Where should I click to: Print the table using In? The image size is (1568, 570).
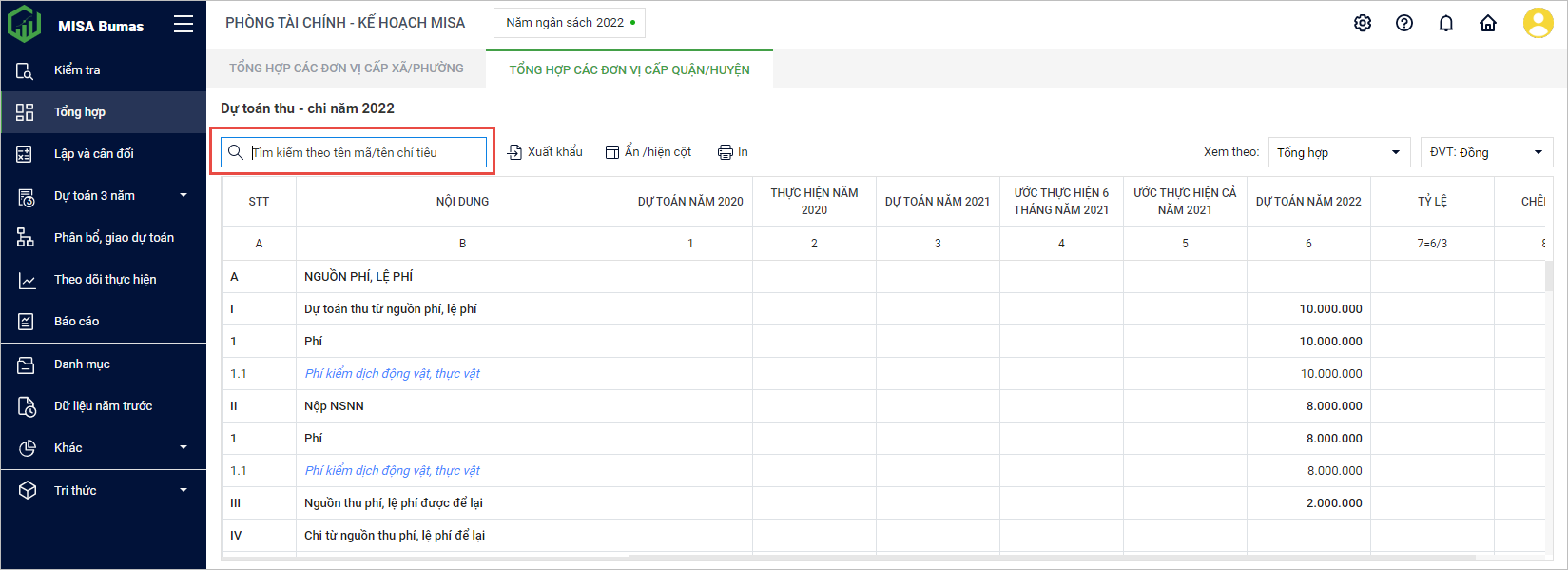pyautogui.click(x=733, y=152)
